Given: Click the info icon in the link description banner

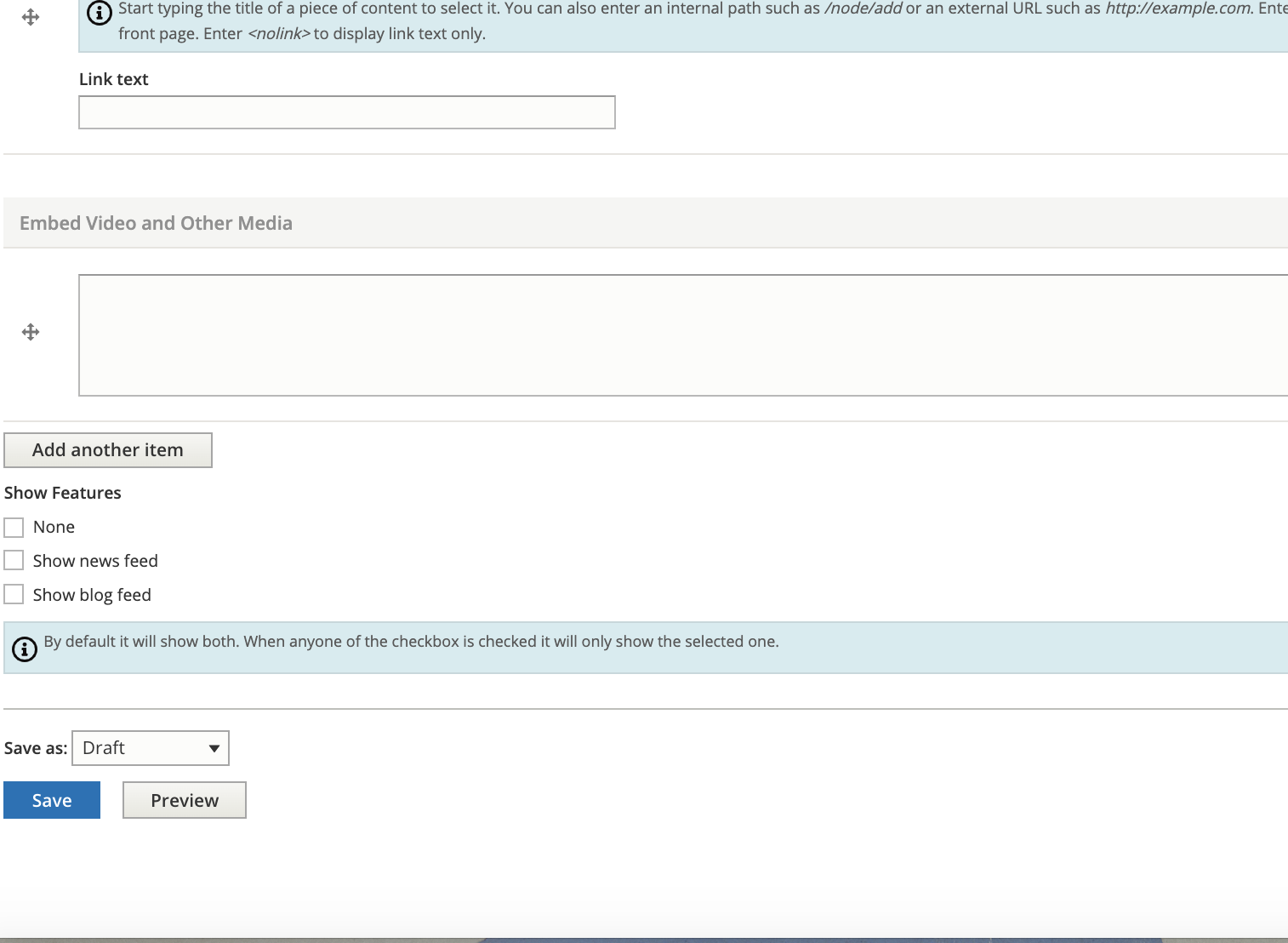Looking at the screenshot, I should [x=100, y=13].
